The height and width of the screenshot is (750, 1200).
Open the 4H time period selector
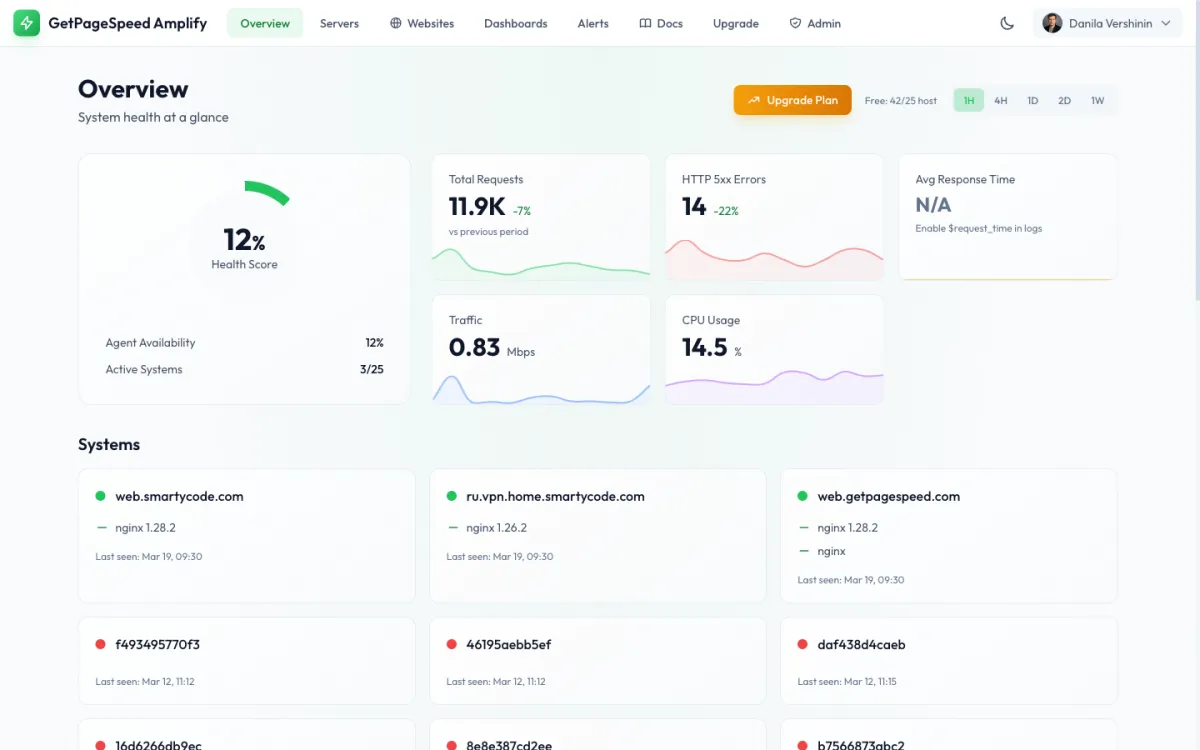pyautogui.click(x=1001, y=100)
